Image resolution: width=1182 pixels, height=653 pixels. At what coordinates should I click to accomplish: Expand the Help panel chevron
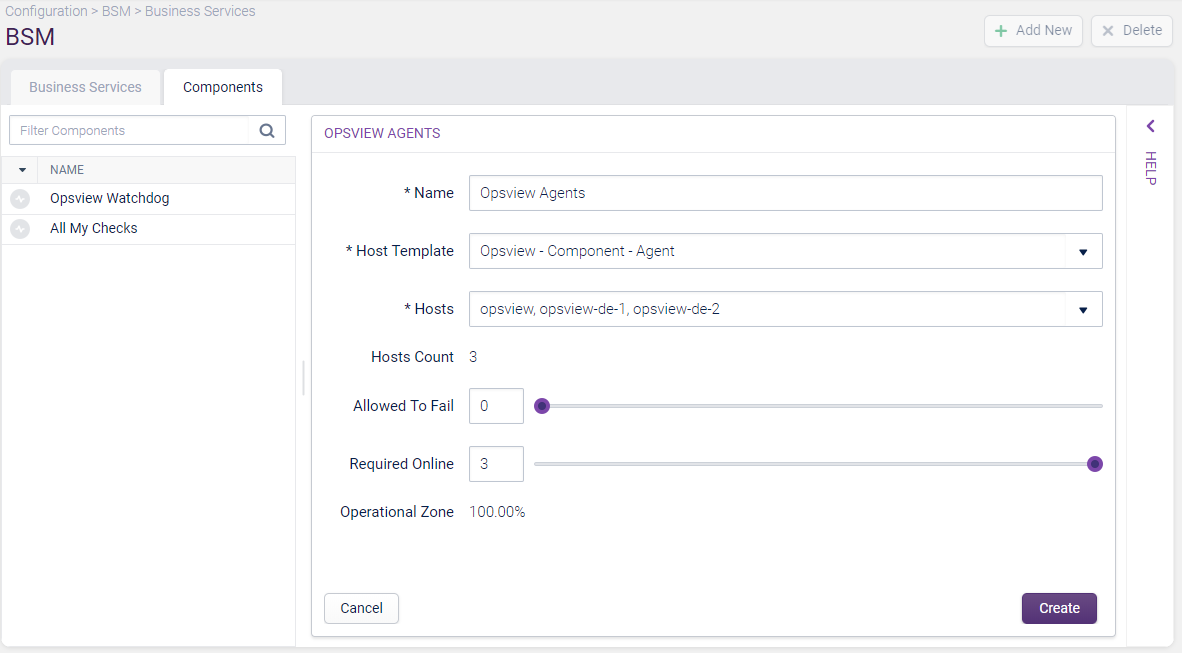click(x=1150, y=126)
